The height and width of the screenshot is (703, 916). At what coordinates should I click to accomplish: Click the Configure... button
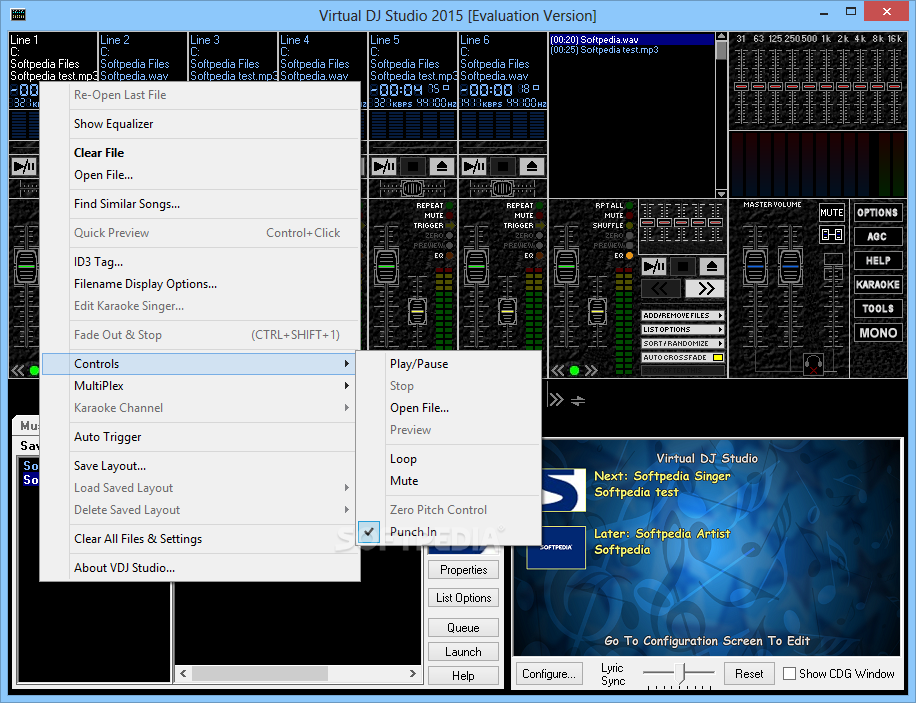coord(549,674)
